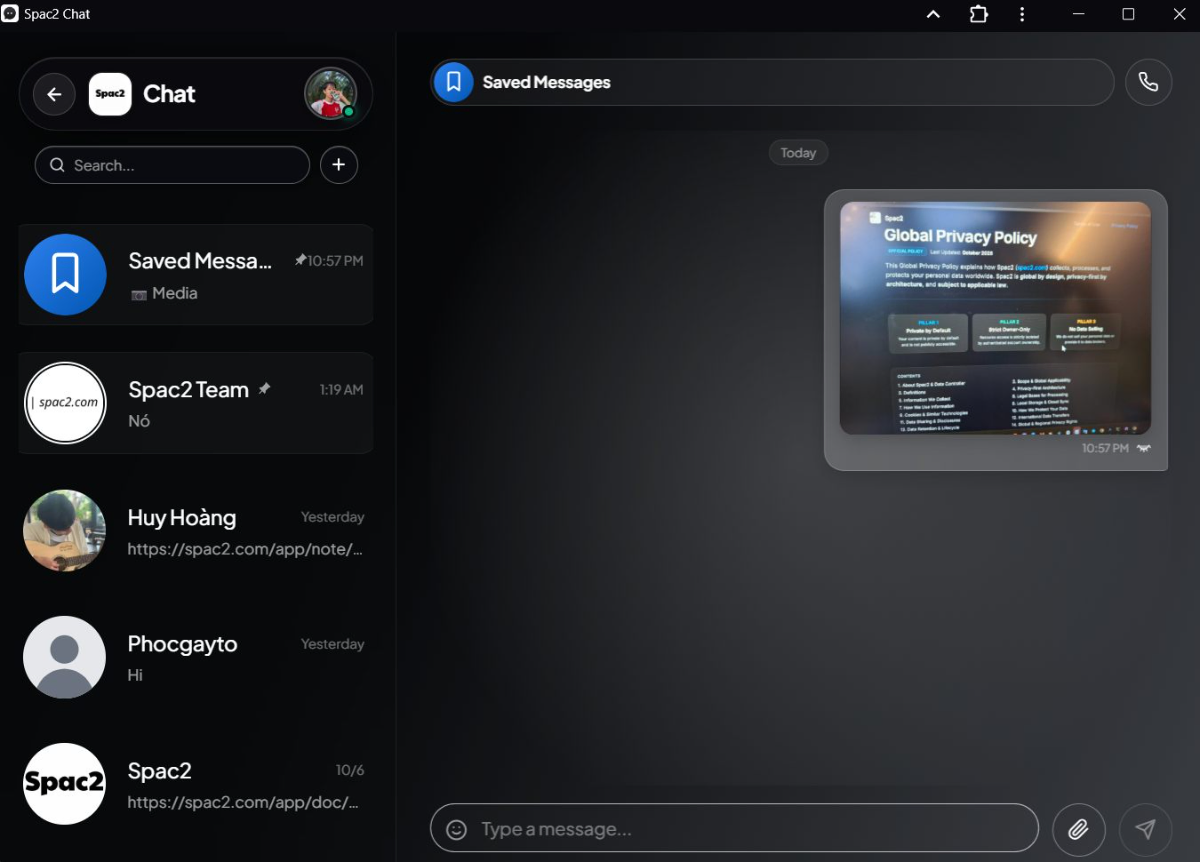This screenshot has height=862, width=1200.
Task: Maximize the Spac2 Chat window
Action: [x=1128, y=14]
